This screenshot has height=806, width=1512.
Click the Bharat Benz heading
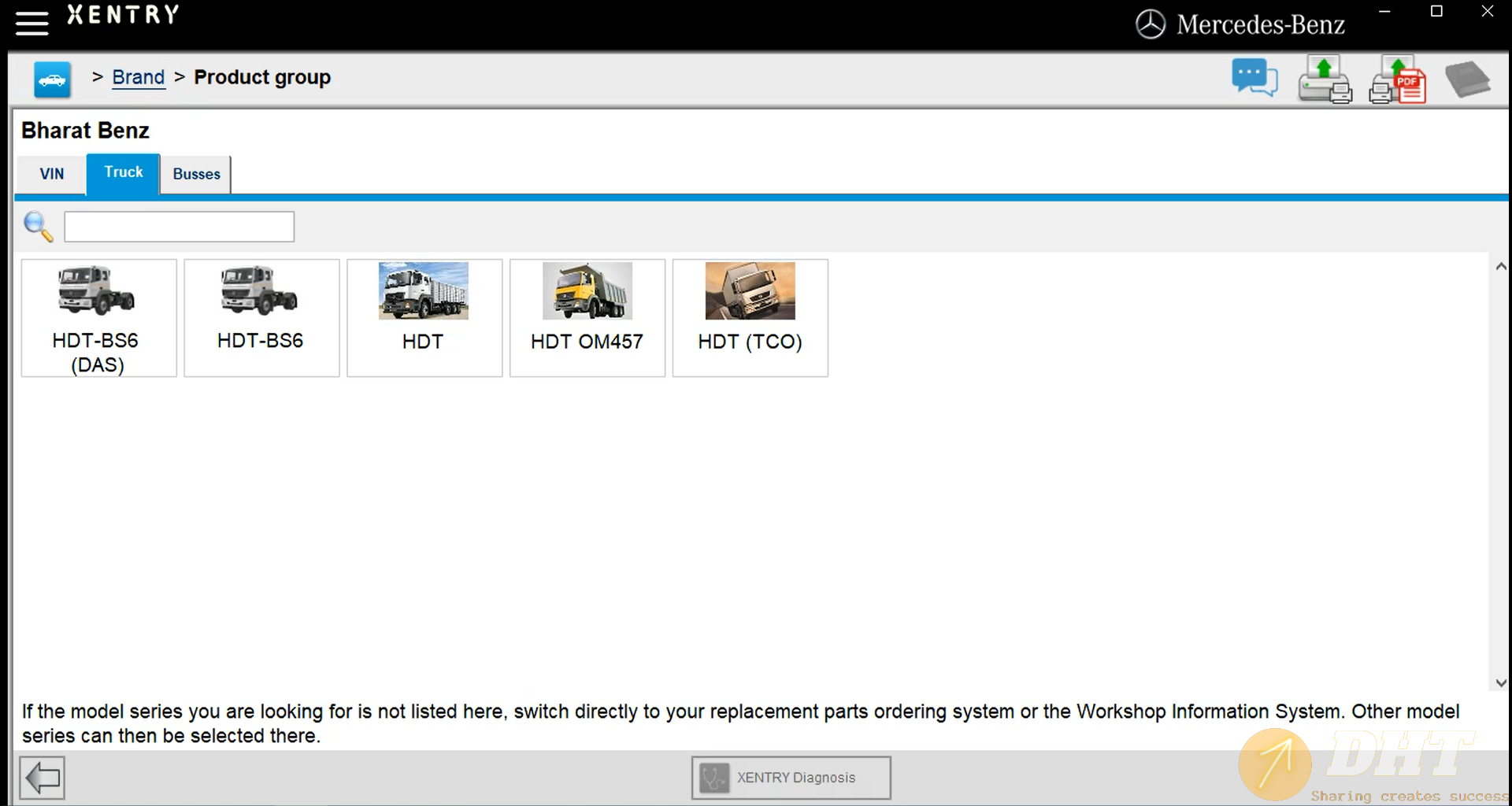click(85, 131)
